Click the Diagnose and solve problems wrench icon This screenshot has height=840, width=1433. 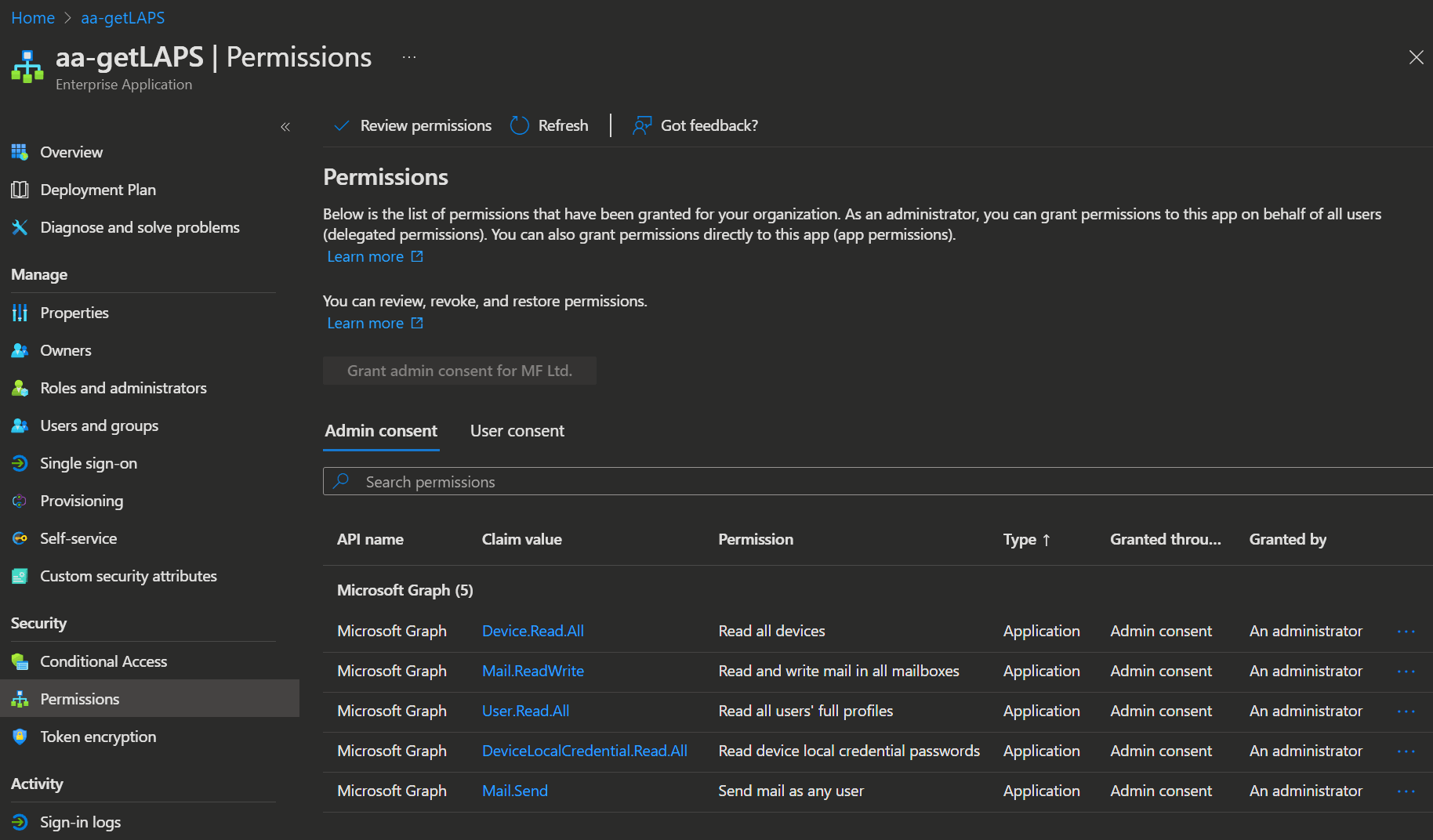coord(20,227)
